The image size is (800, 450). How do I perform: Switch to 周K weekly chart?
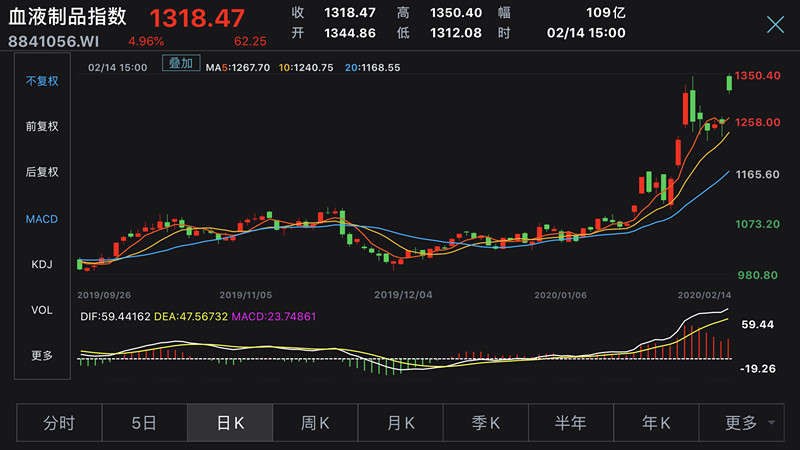pos(315,423)
